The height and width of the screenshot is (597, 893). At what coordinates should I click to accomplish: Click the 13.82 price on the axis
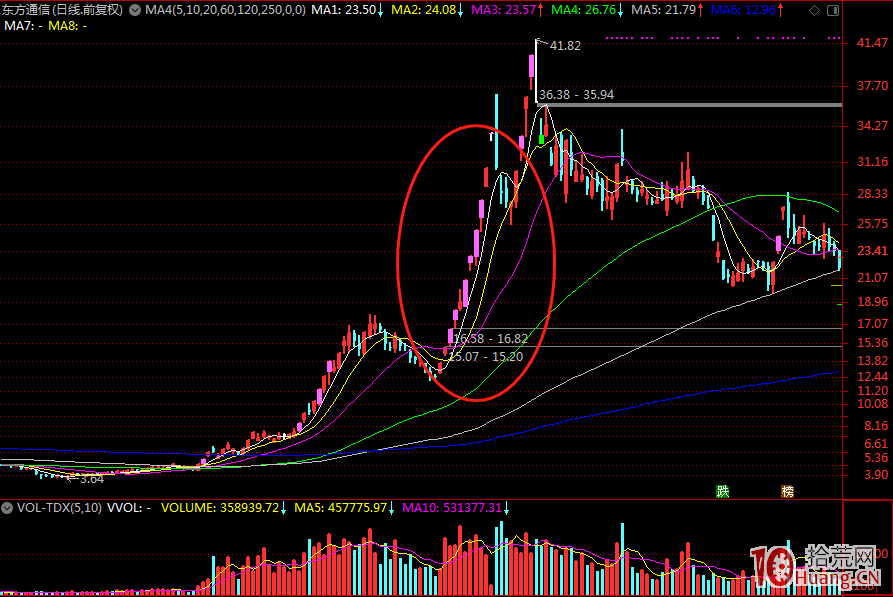(872, 361)
